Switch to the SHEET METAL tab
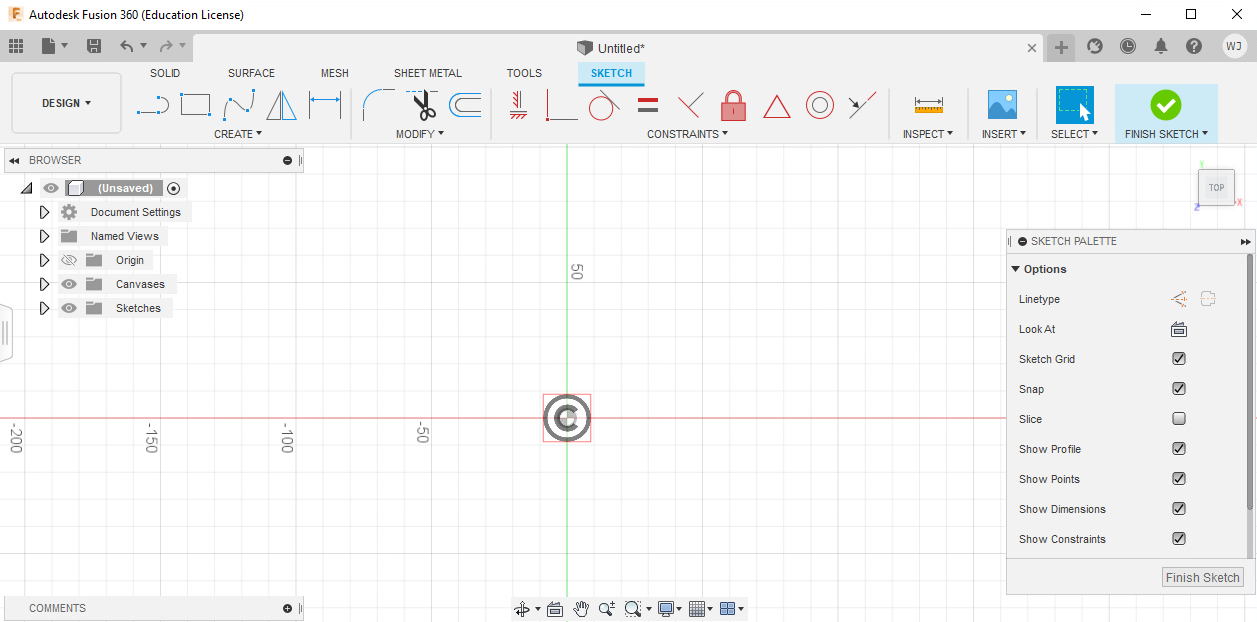Viewport: 1257px width, 622px height. (x=428, y=72)
